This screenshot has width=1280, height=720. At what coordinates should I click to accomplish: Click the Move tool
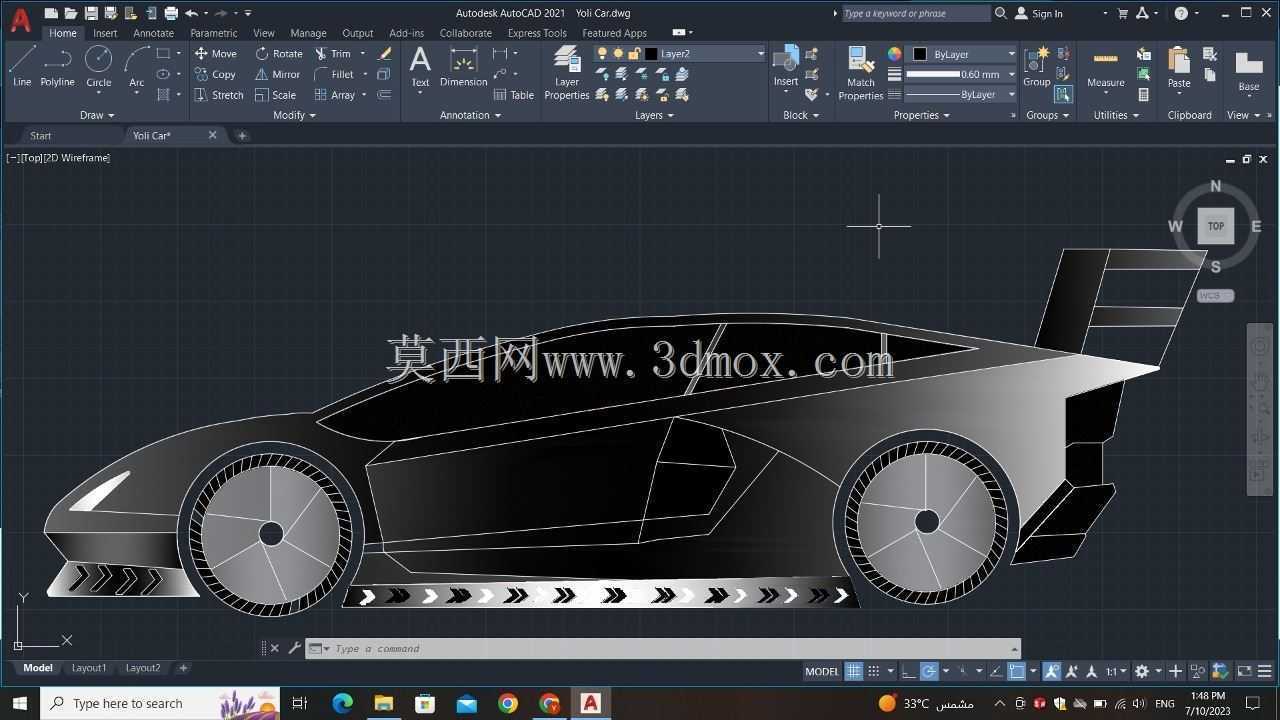pos(215,53)
